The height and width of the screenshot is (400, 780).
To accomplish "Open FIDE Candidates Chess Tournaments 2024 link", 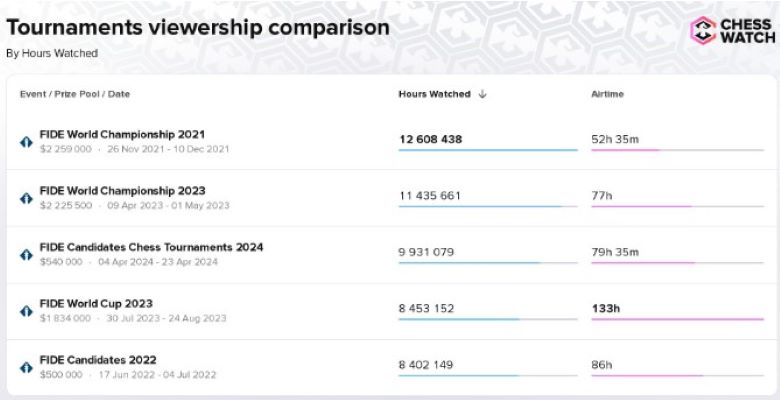I will (151, 247).
